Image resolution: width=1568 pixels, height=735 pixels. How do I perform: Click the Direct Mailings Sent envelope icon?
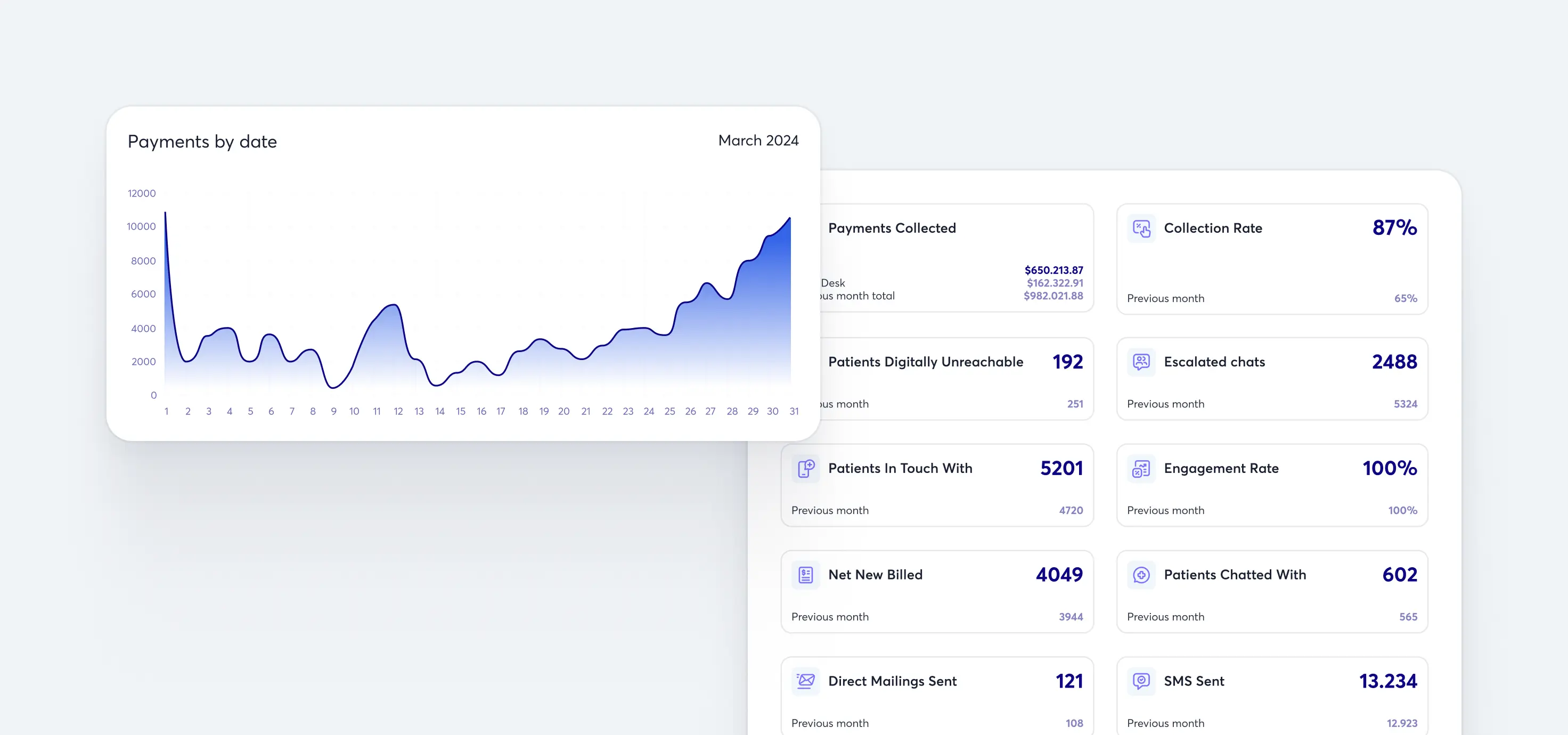pyautogui.click(x=805, y=681)
